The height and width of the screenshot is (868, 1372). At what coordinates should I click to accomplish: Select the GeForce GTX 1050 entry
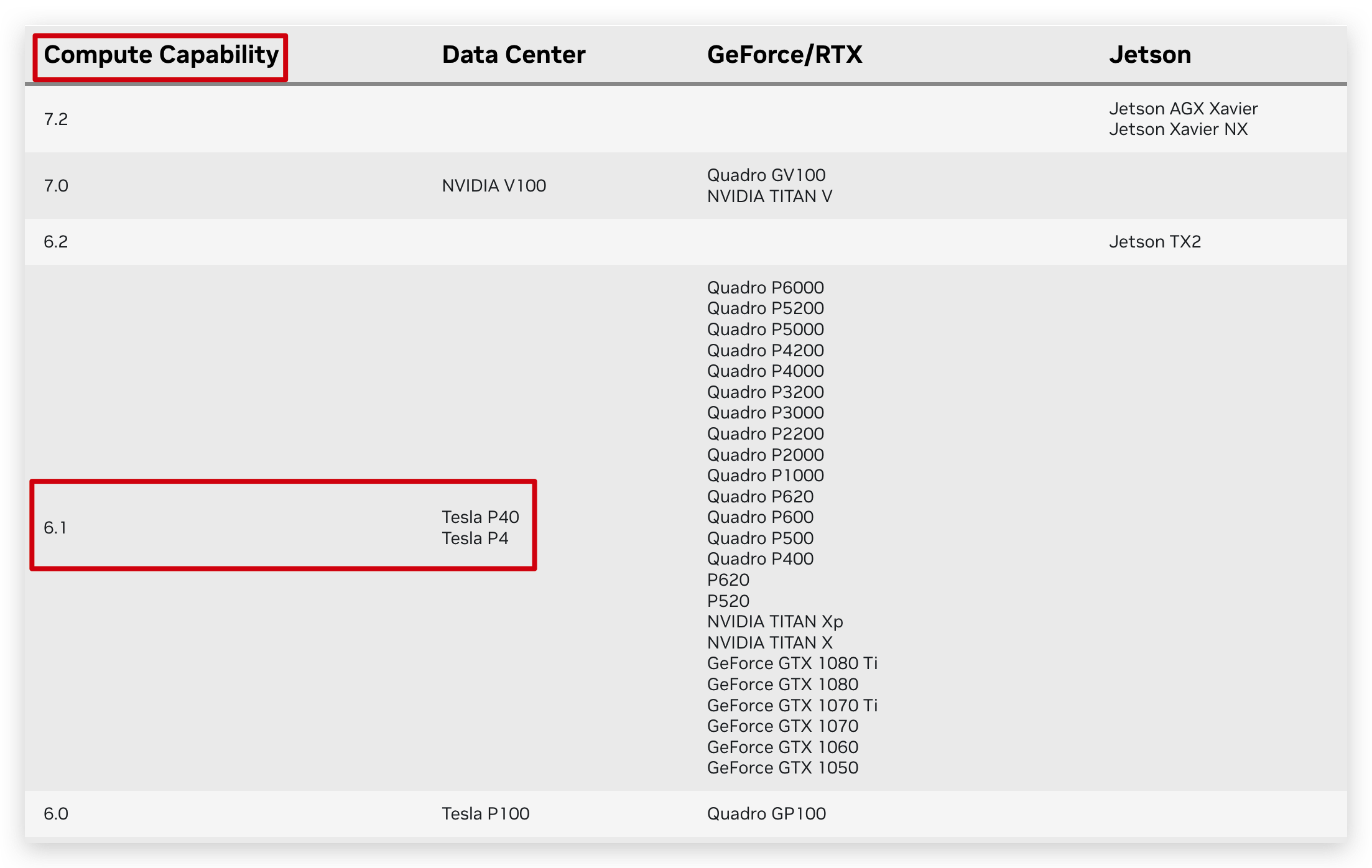[x=782, y=768]
